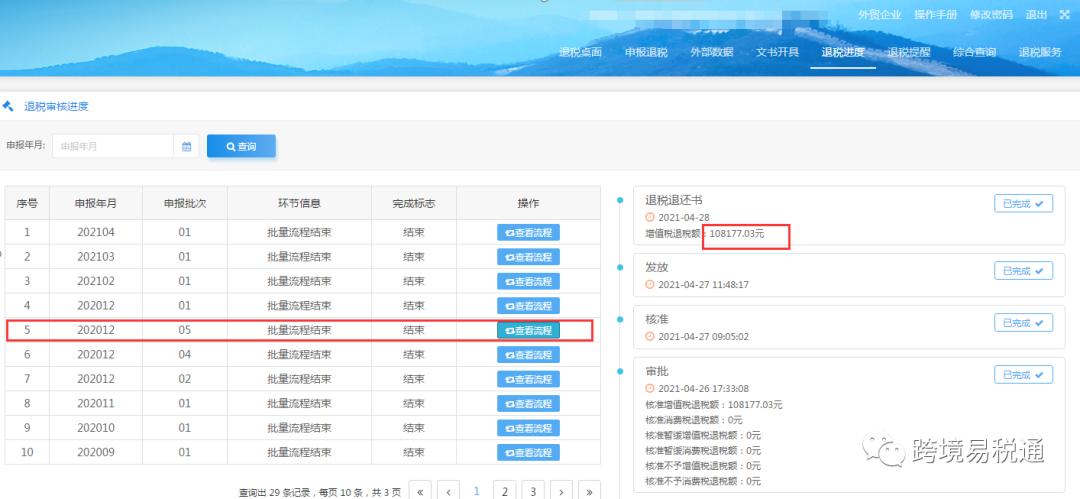Go to the next page arrow
The width and height of the screenshot is (1080, 499).
click(x=562, y=491)
